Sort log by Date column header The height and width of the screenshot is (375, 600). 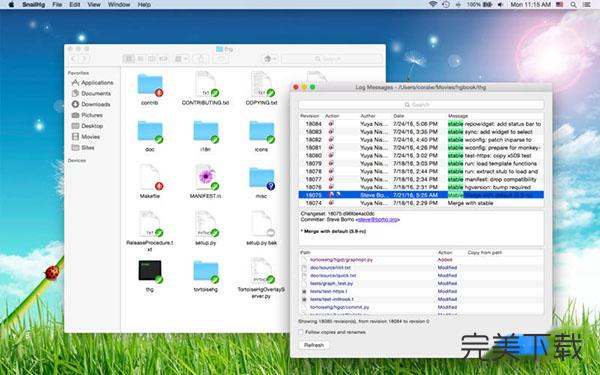point(398,116)
